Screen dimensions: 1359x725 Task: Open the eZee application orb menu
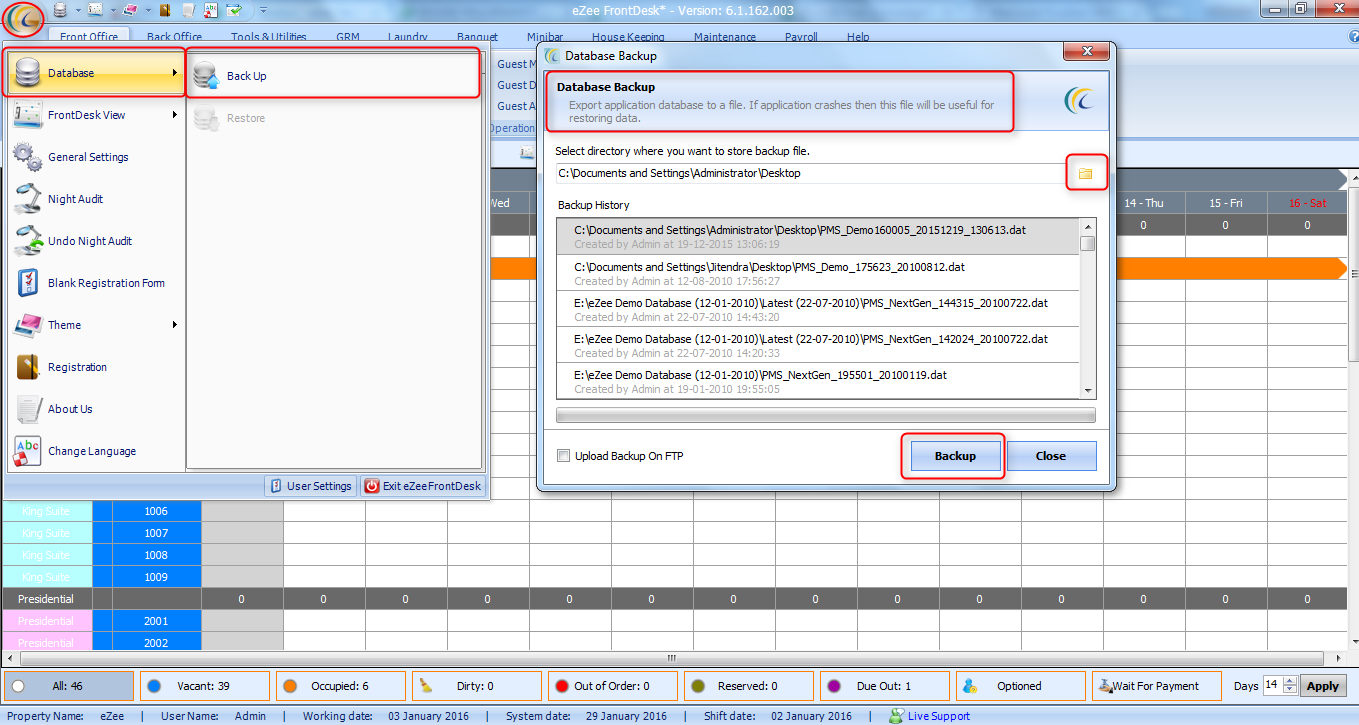[x=22, y=18]
